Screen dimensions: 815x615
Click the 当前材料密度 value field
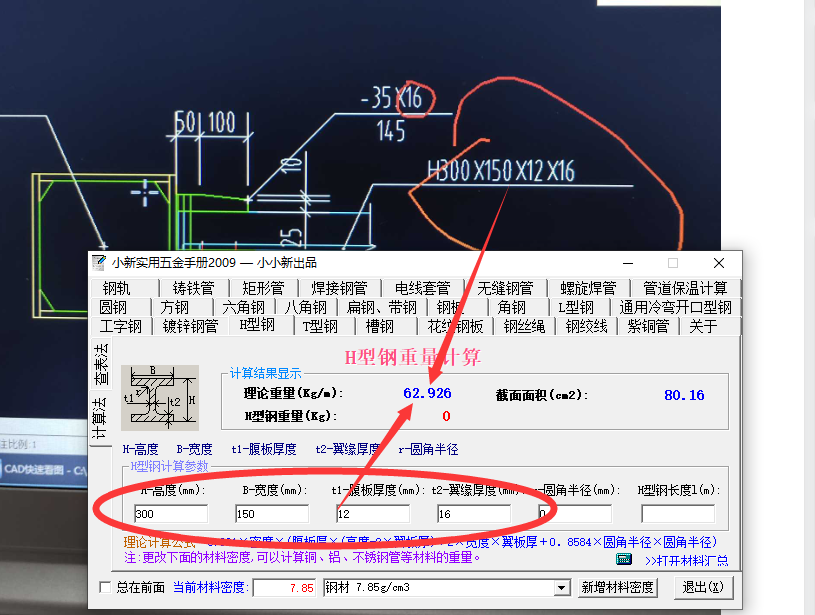(x=284, y=587)
